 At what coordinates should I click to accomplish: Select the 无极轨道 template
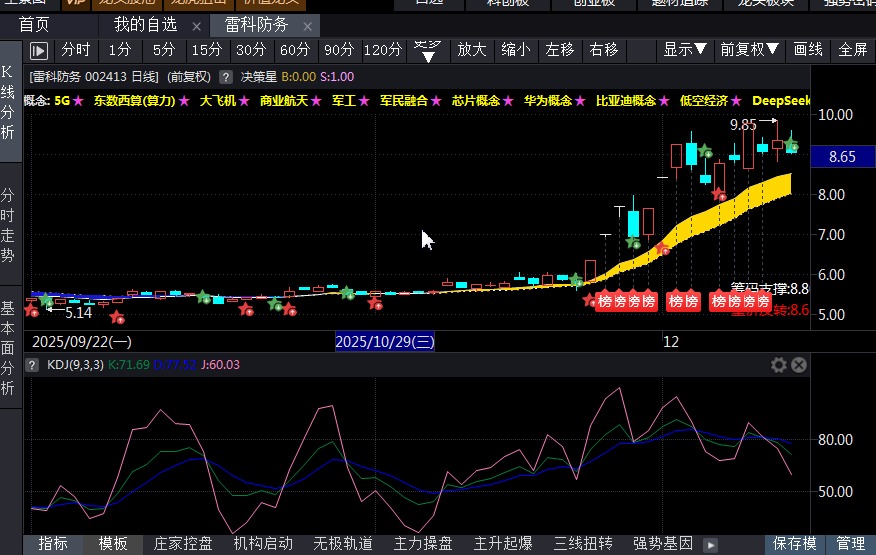(x=343, y=544)
